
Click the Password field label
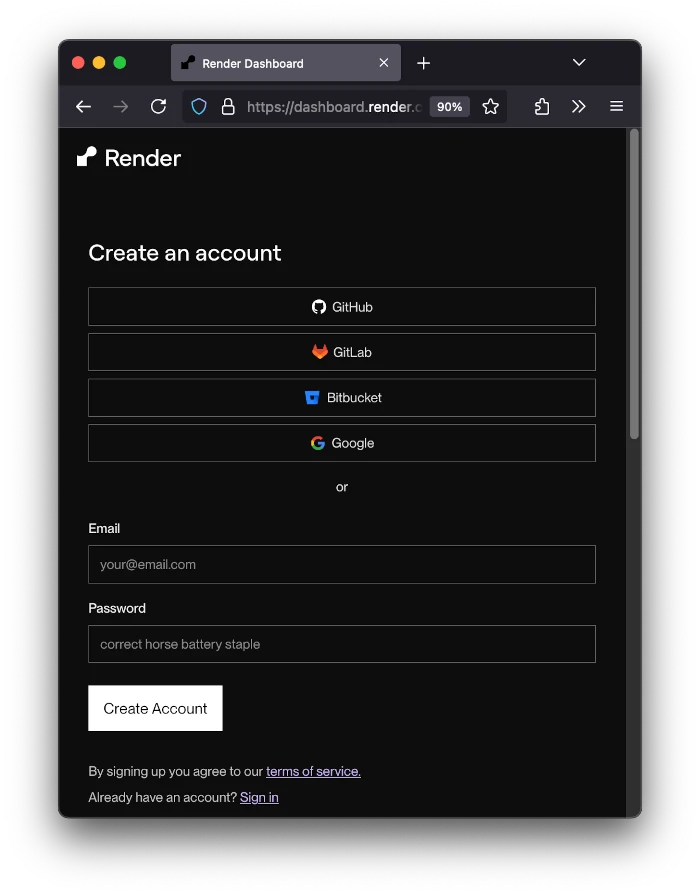click(117, 608)
